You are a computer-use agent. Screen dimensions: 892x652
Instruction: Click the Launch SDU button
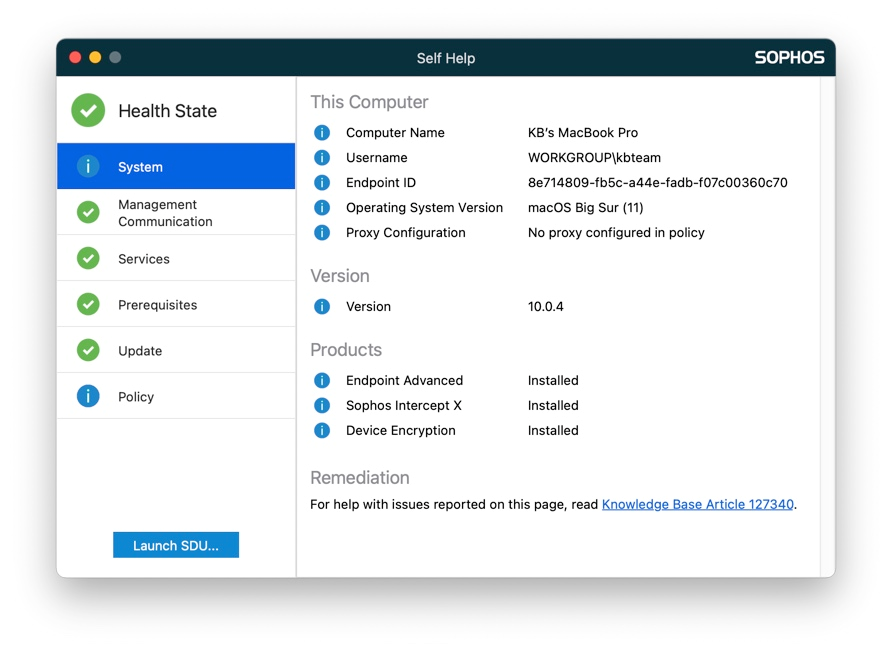(175, 544)
